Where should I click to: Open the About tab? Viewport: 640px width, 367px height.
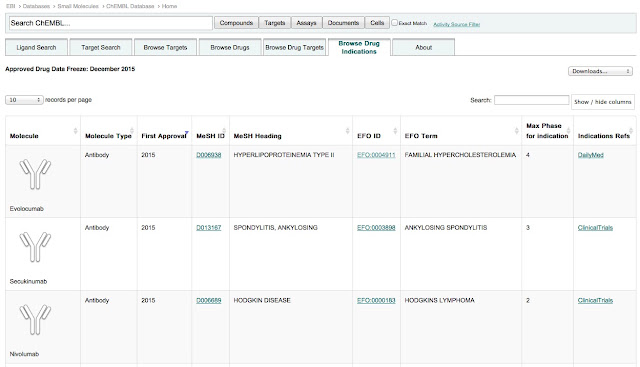423,47
